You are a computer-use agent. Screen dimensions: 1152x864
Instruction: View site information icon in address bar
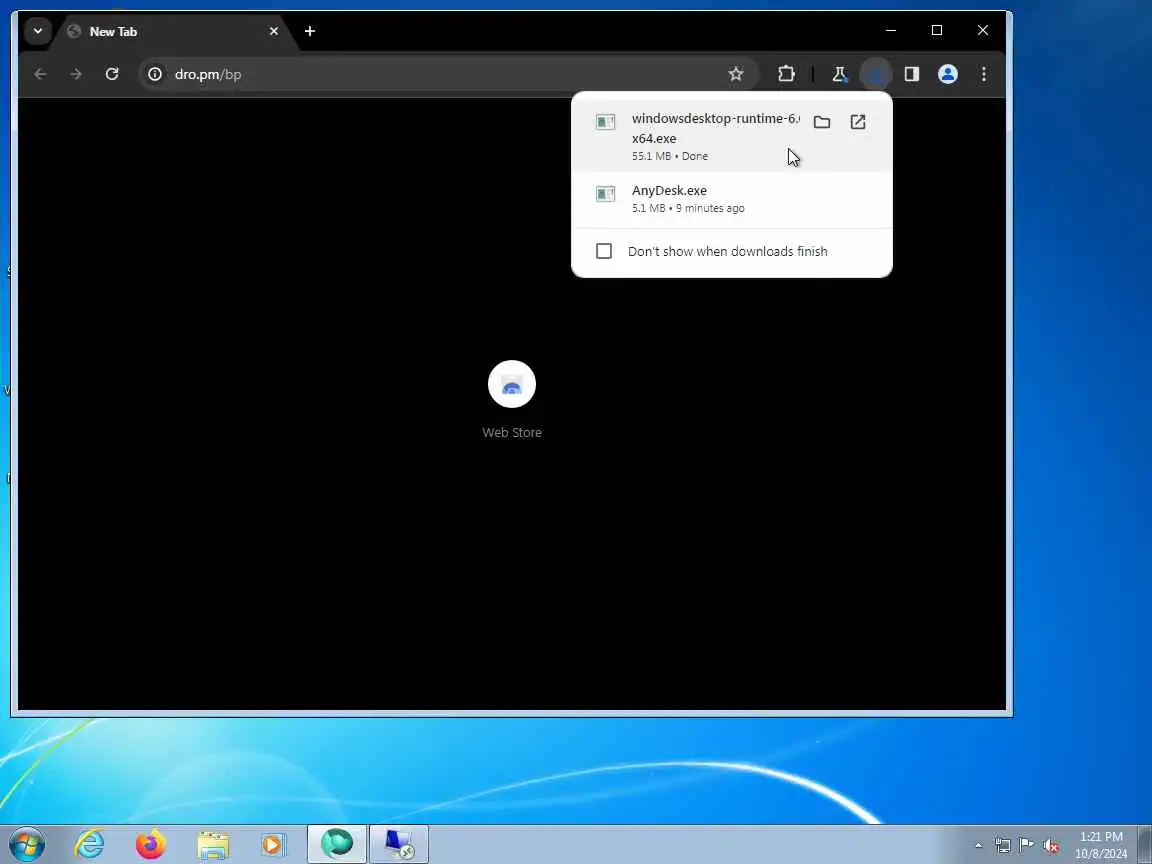(x=155, y=74)
